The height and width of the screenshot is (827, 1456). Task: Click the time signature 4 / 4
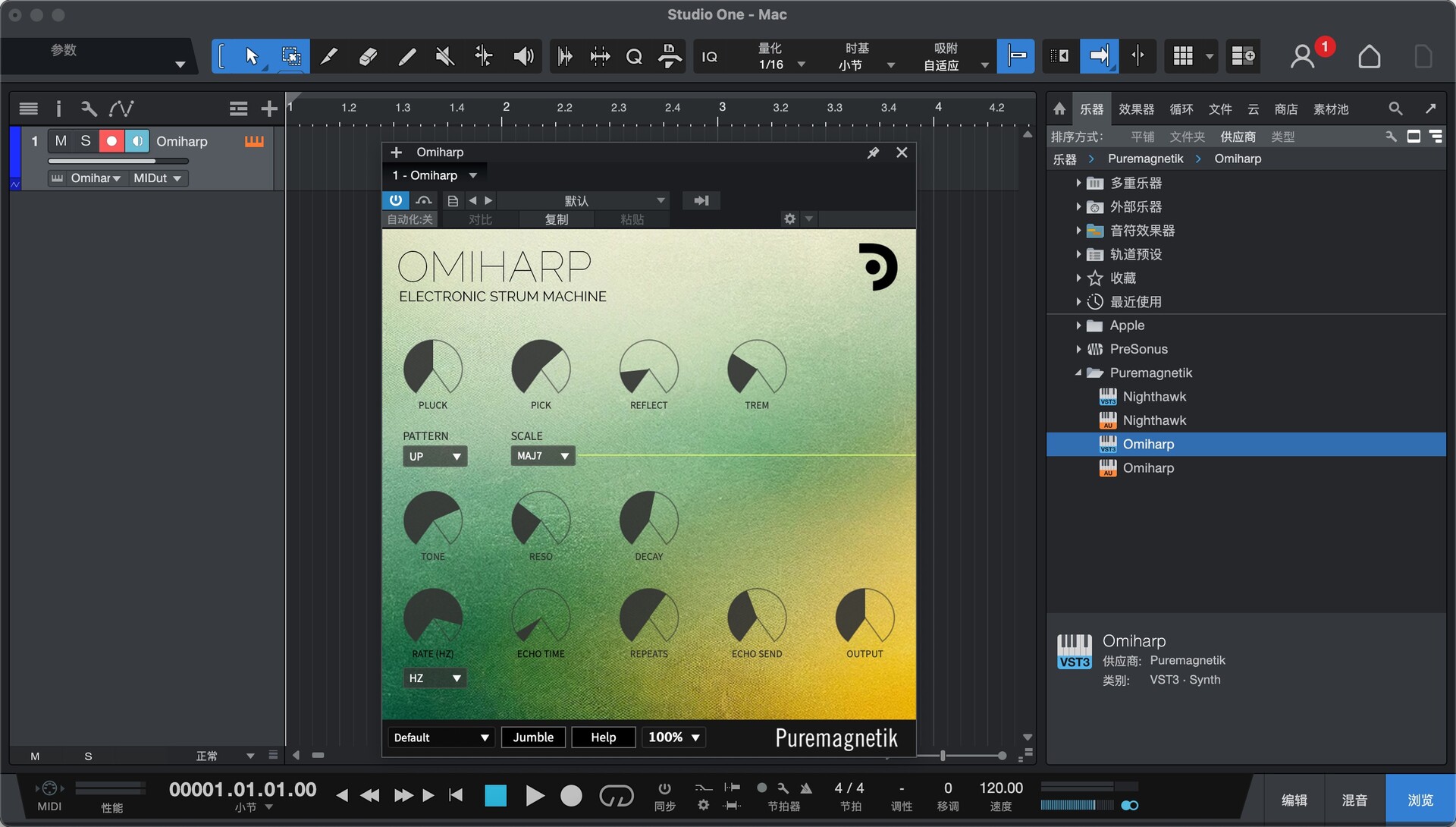849,788
